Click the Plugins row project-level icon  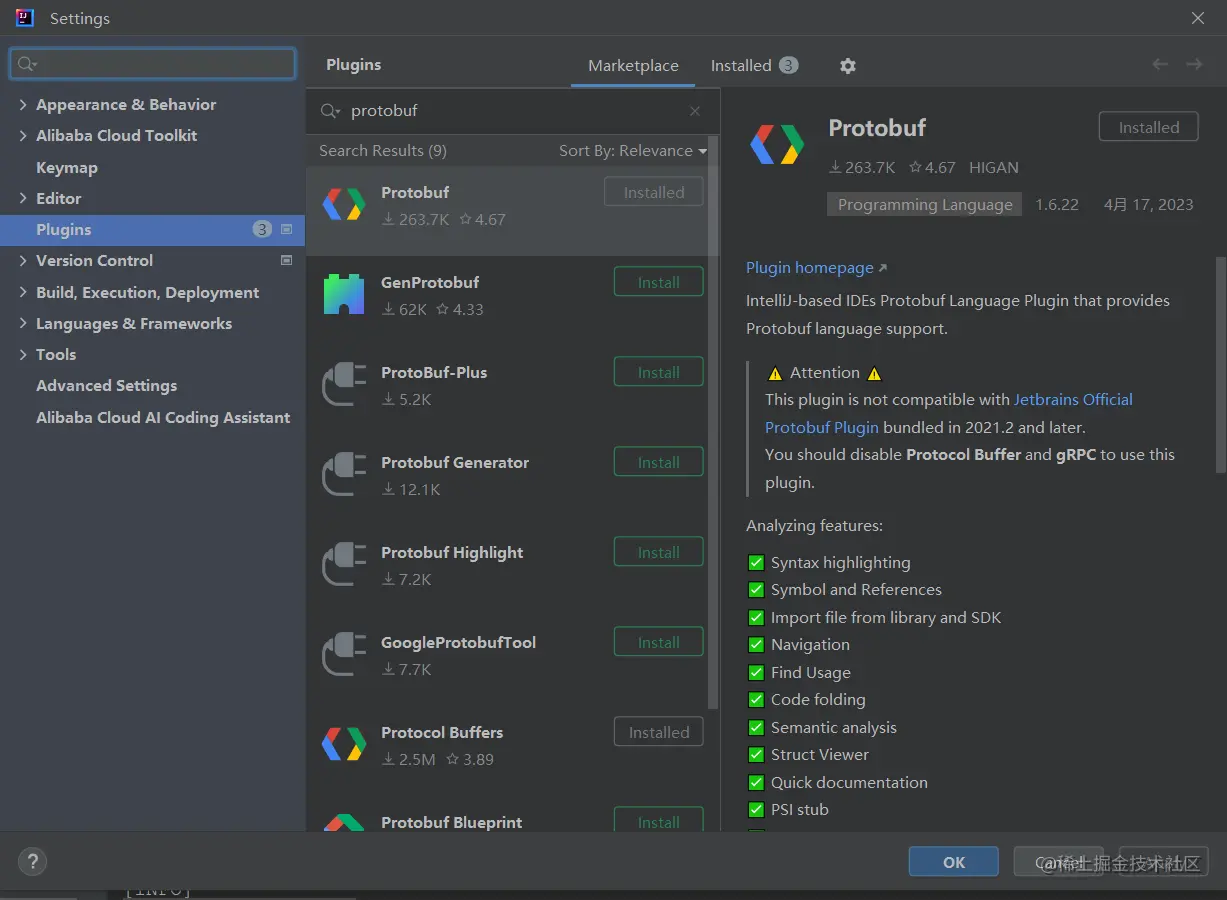(286, 229)
